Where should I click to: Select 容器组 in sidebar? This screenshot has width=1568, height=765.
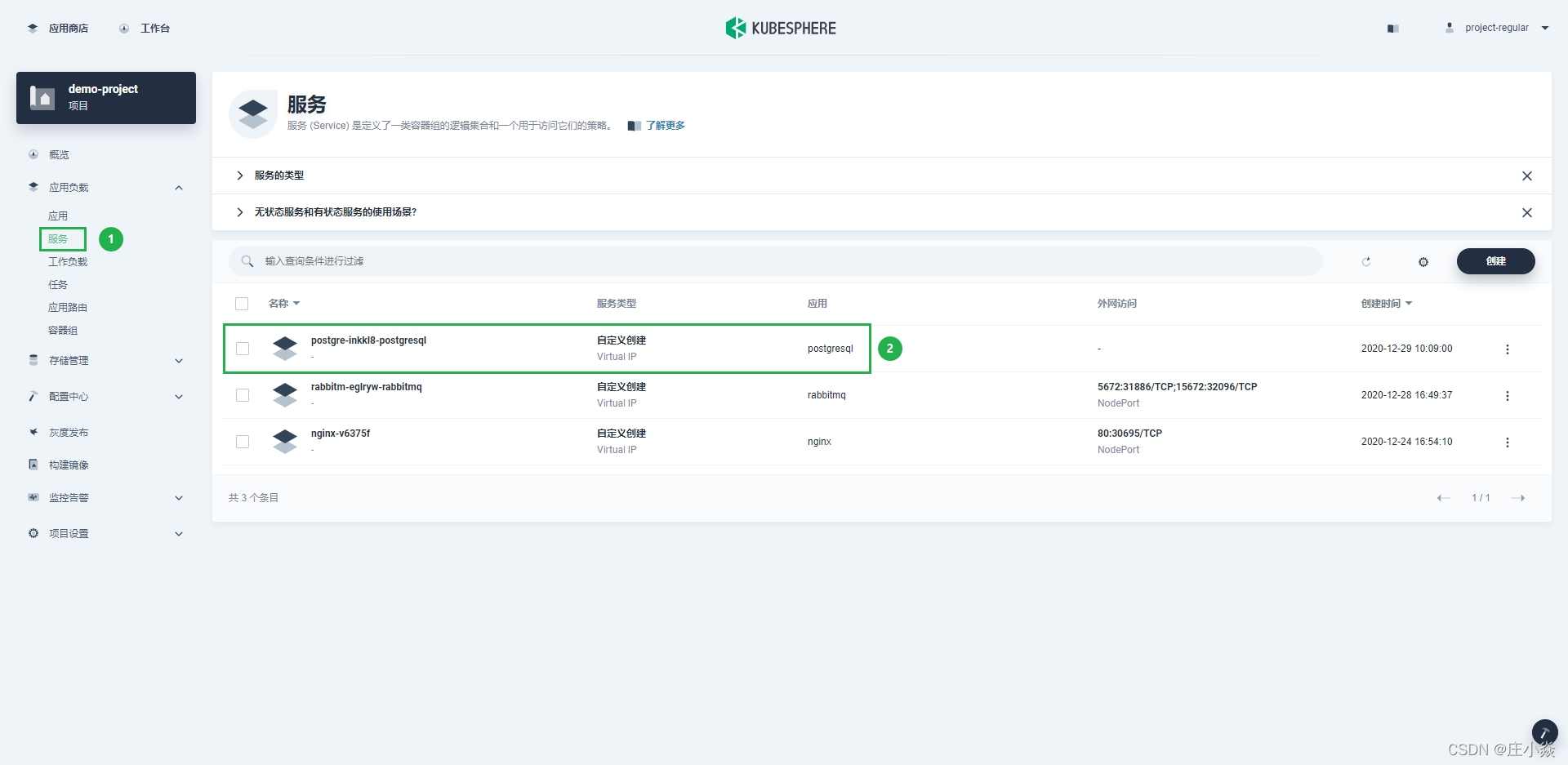click(63, 330)
